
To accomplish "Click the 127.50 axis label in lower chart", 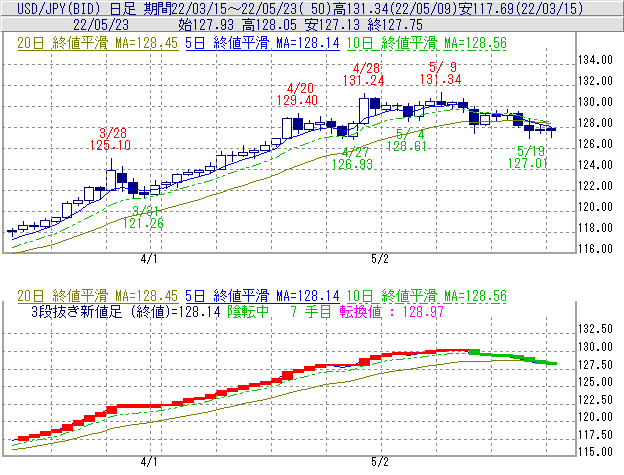I will coord(595,364).
